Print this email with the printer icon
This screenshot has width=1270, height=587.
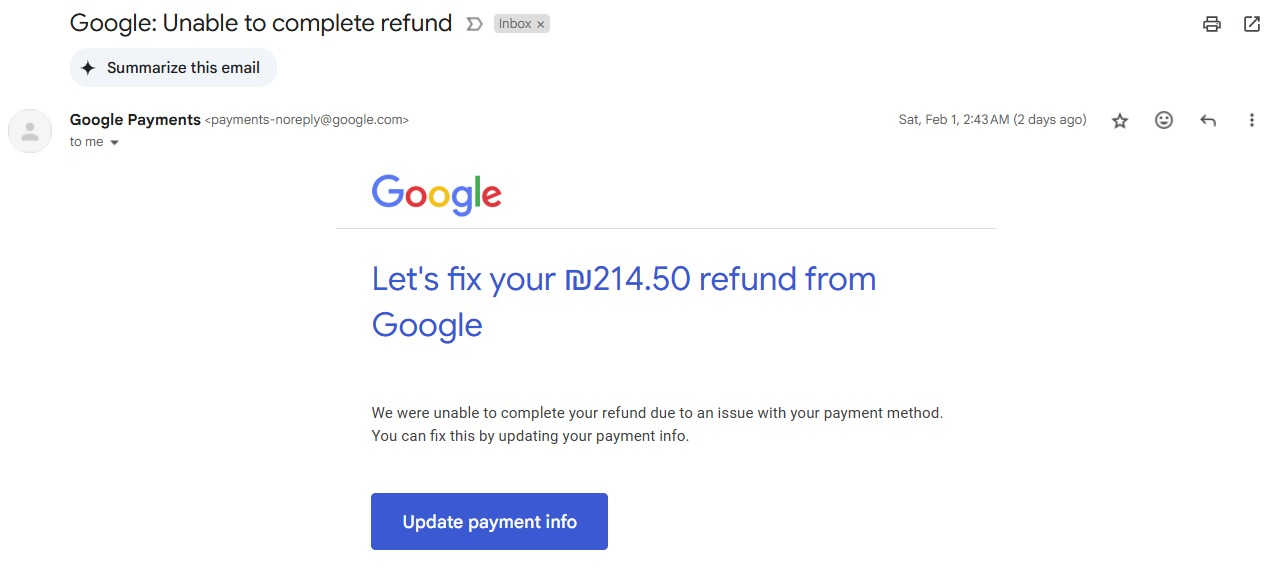(1212, 24)
